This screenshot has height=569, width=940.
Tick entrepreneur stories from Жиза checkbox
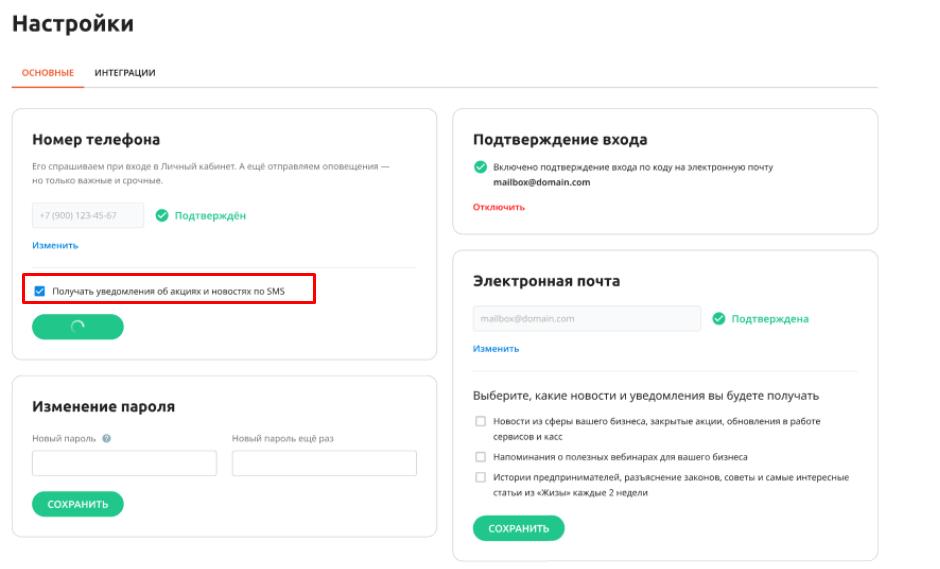[480, 477]
